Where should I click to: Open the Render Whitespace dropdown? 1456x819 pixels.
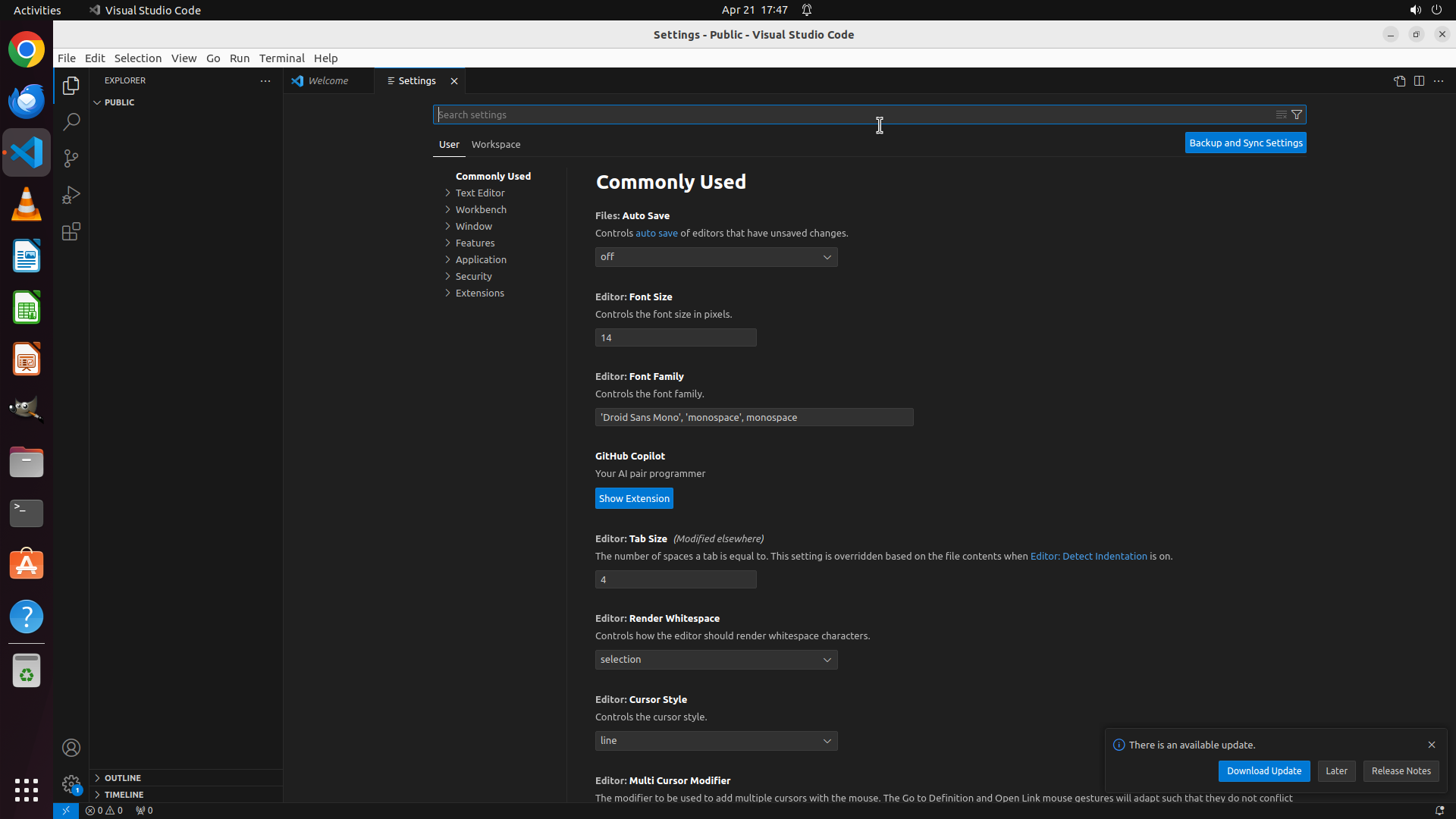(x=716, y=660)
